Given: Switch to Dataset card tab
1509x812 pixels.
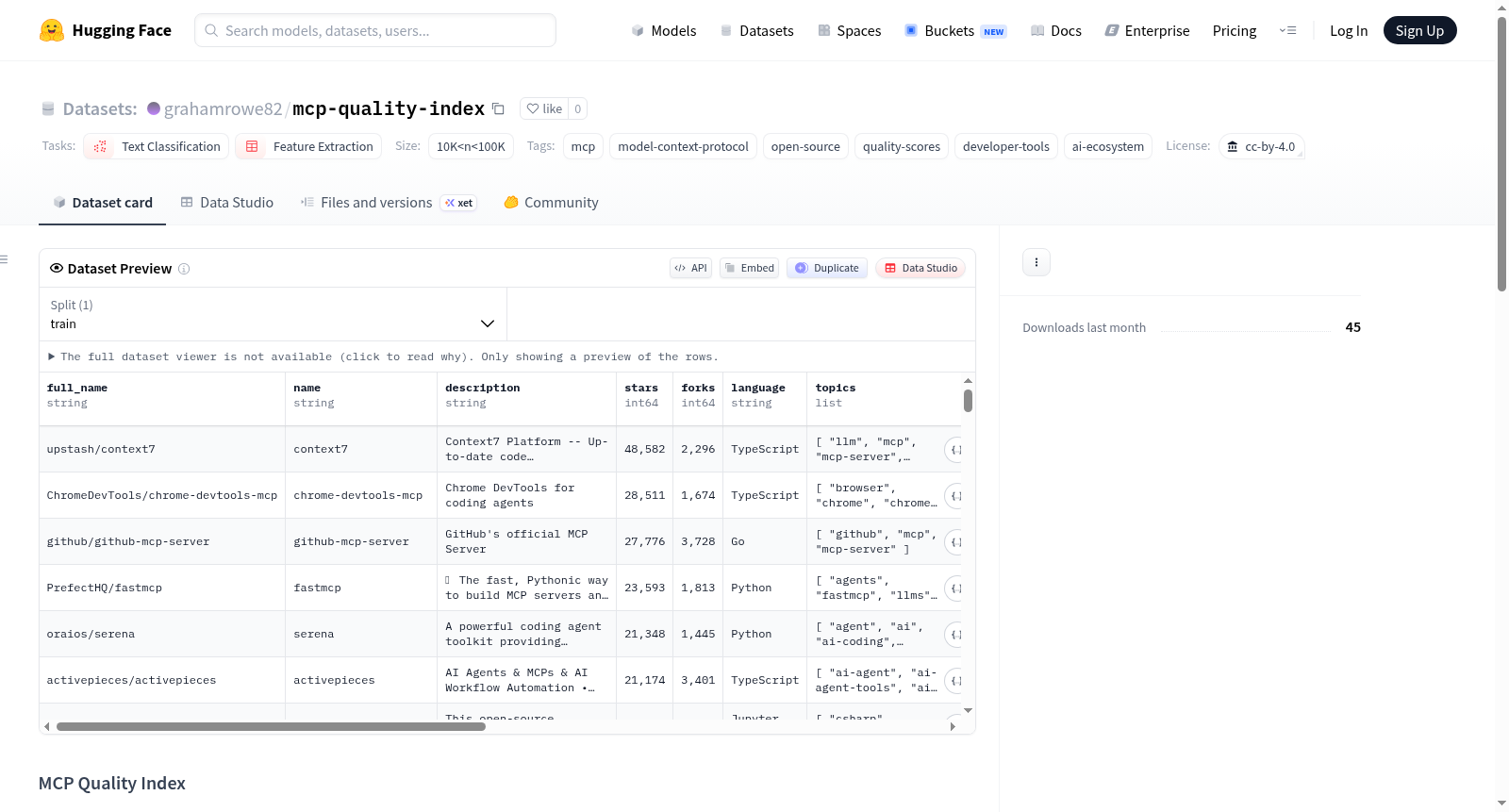Looking at the screenshot, I should pos(102,203).
